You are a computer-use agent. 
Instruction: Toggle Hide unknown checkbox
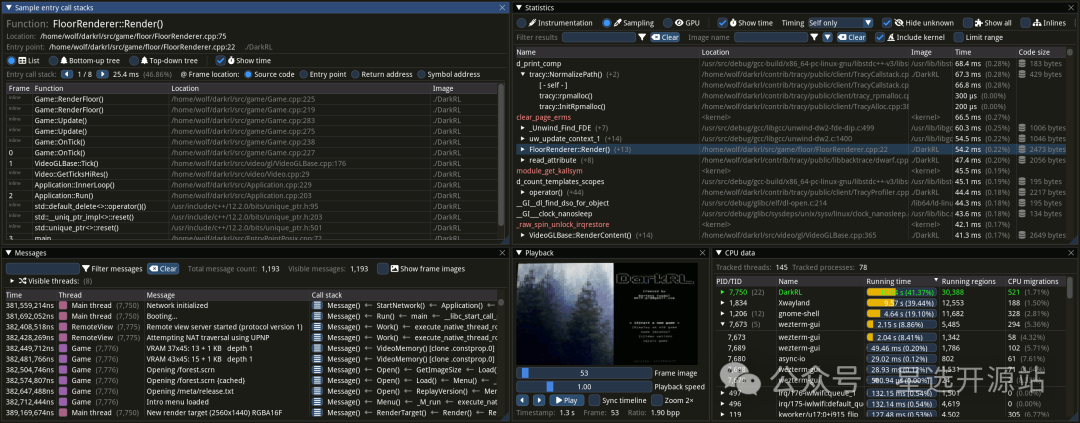click(888, 23)
